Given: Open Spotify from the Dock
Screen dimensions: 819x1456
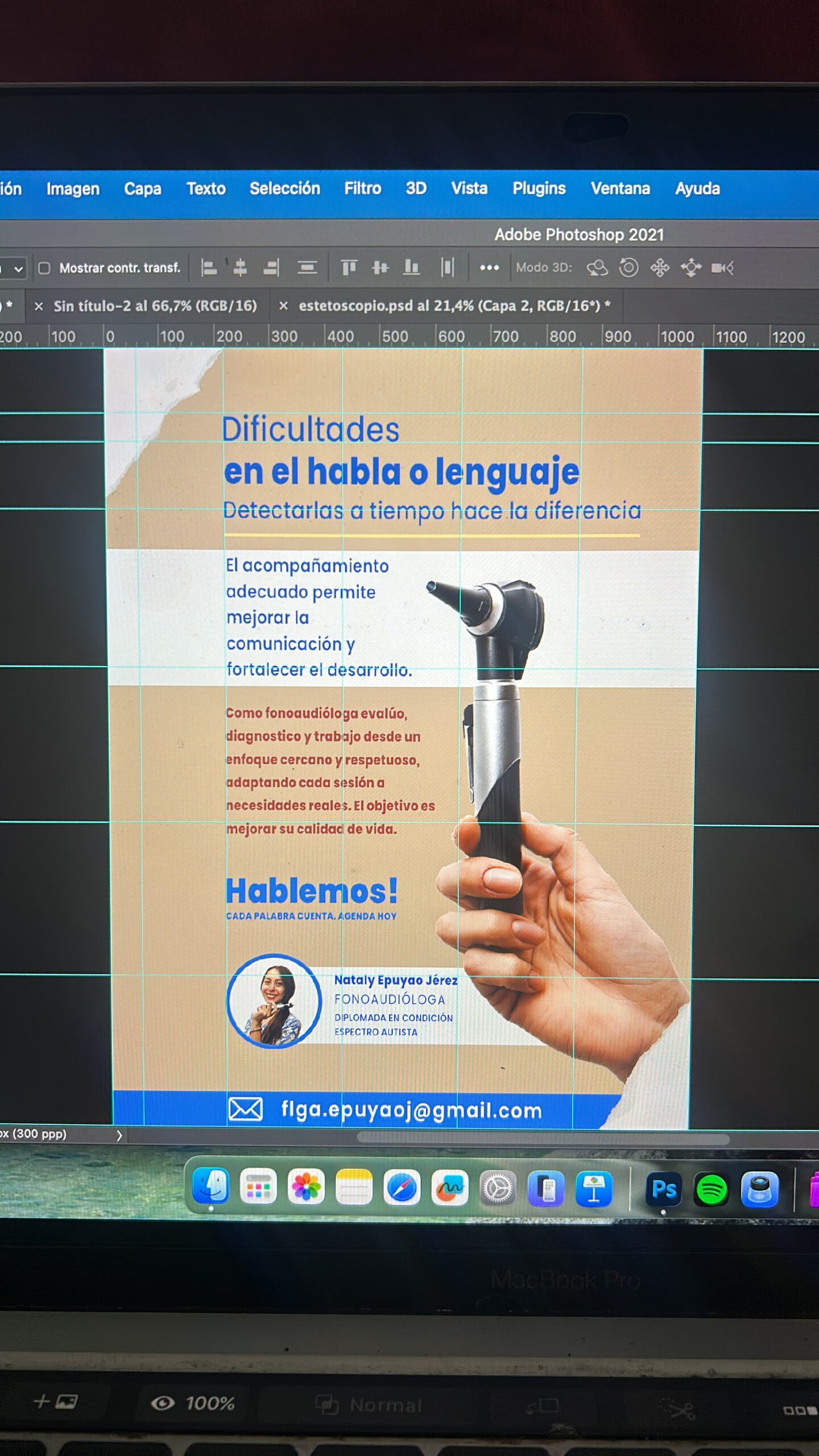Looking at the screenshot, I should pos(711,1189).
